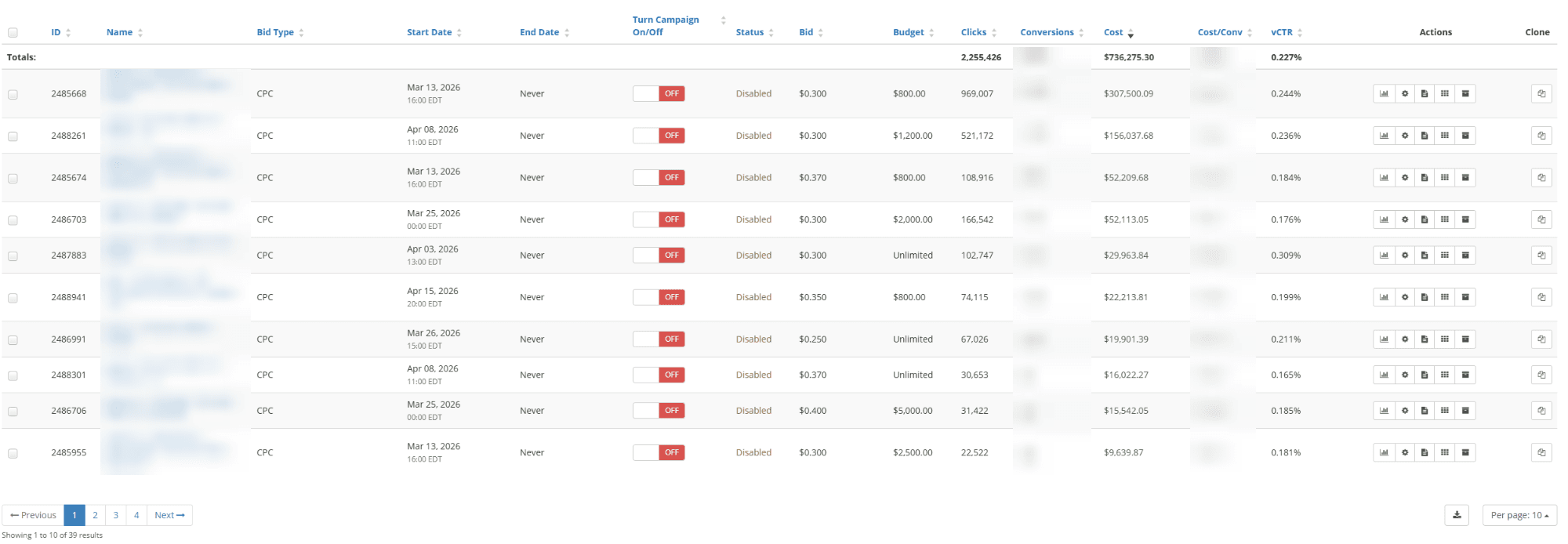Archive campaign 2485955 via box icon

click(x=1465, y=452)
